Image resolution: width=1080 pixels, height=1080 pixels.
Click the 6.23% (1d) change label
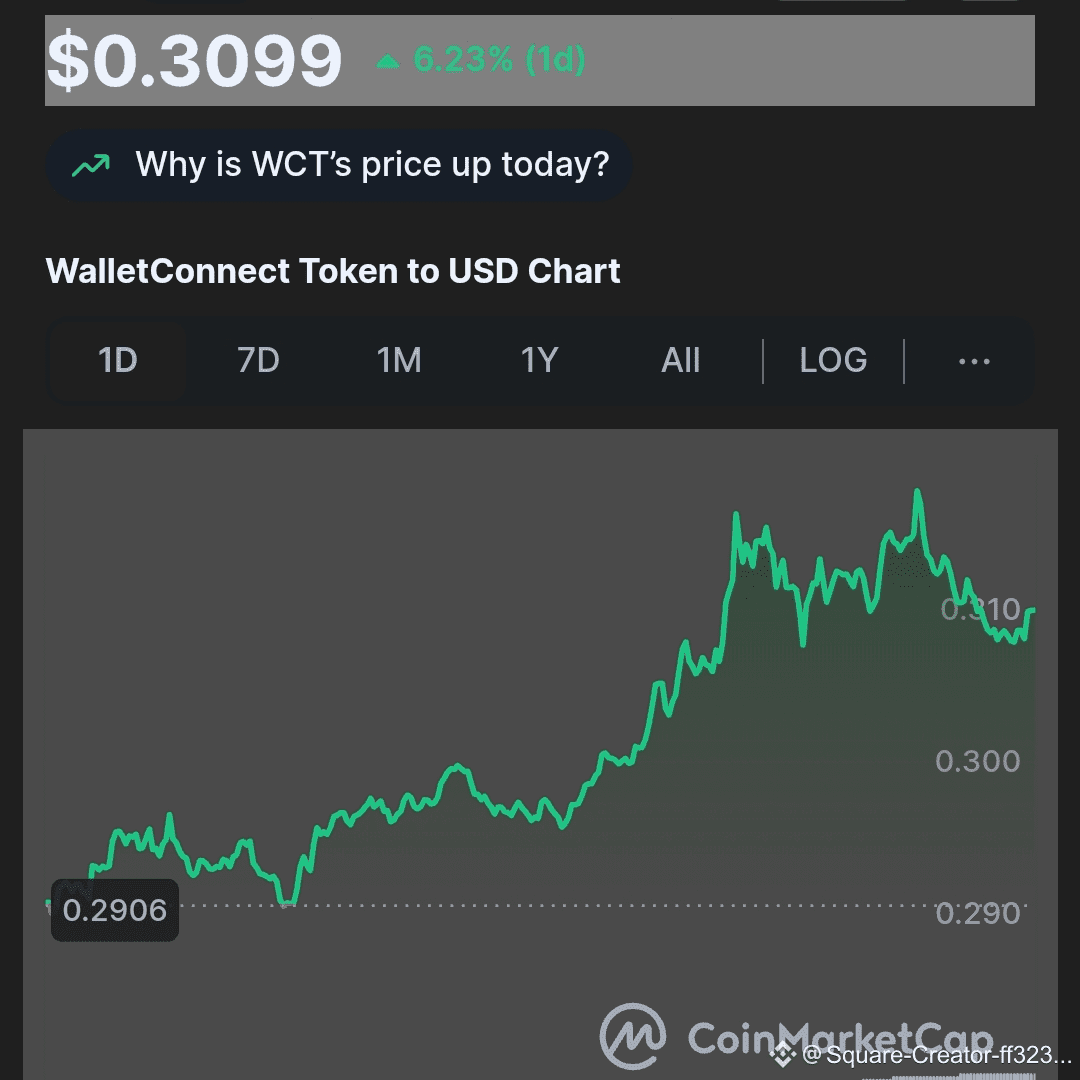pyautogui.click(x=498, y=60)
